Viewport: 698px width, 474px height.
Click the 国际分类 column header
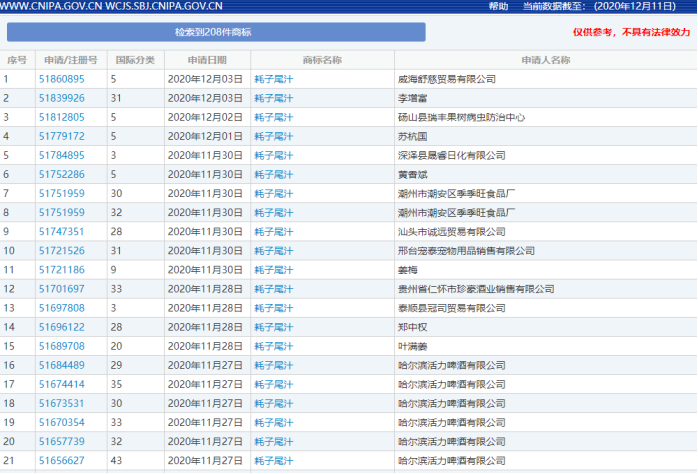coord(135,60)
